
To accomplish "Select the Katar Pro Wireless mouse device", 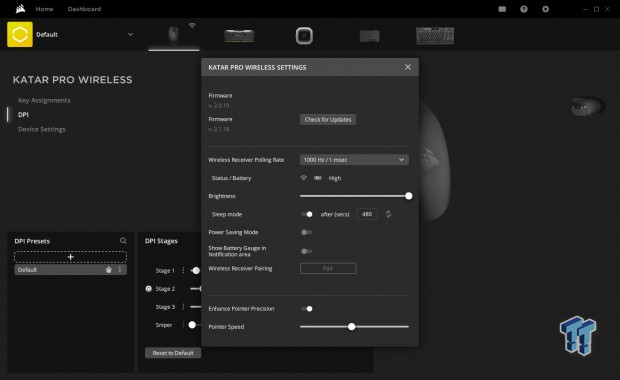I will click(x=174, y=35).
